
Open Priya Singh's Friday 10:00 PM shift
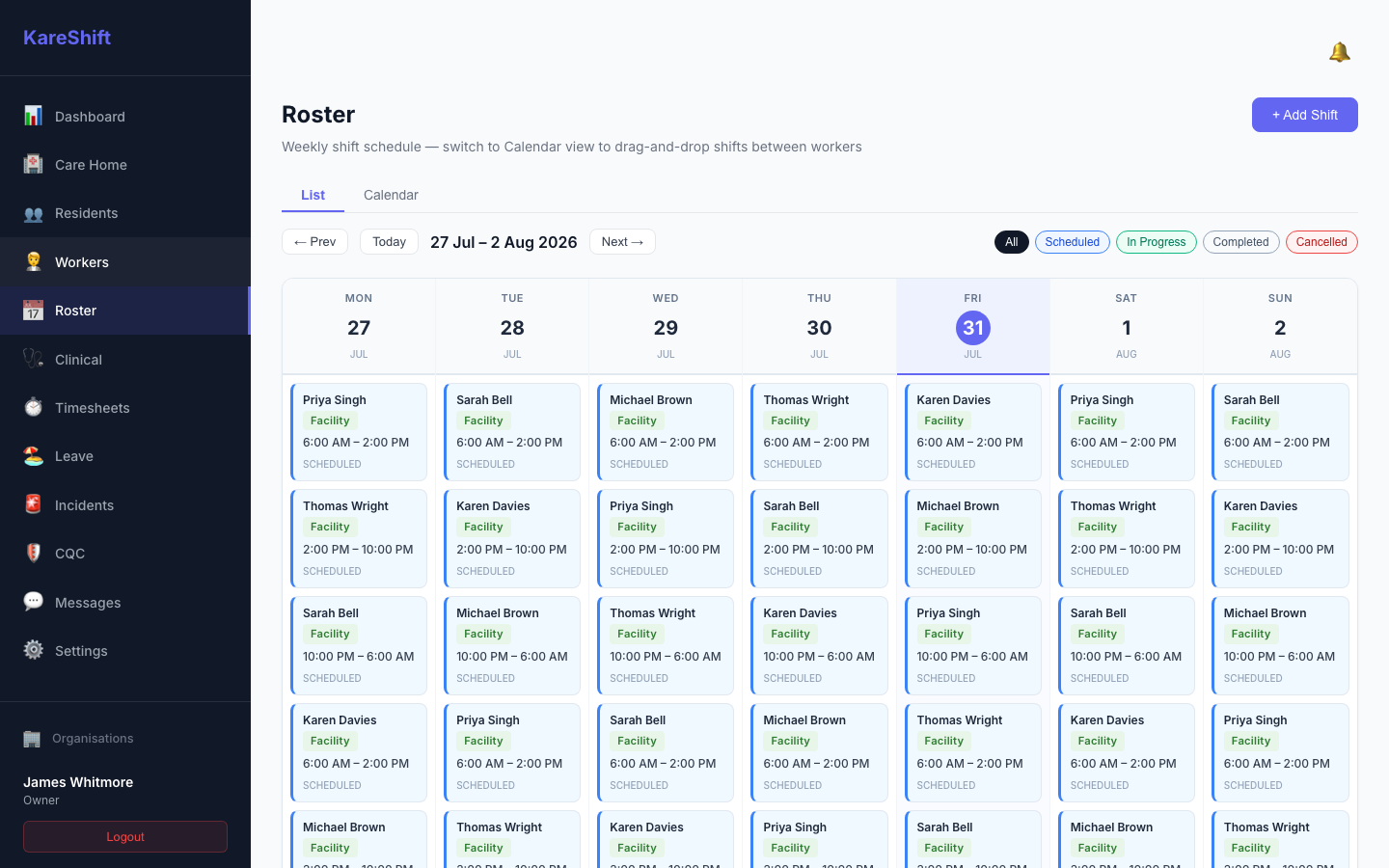(x=972, y=645)
